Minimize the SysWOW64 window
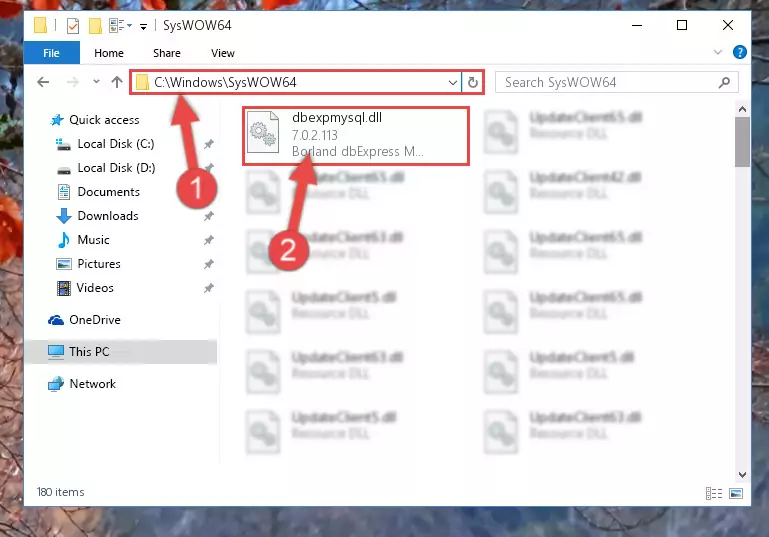Screen dimensions: 769x537 tap(637, 26)
